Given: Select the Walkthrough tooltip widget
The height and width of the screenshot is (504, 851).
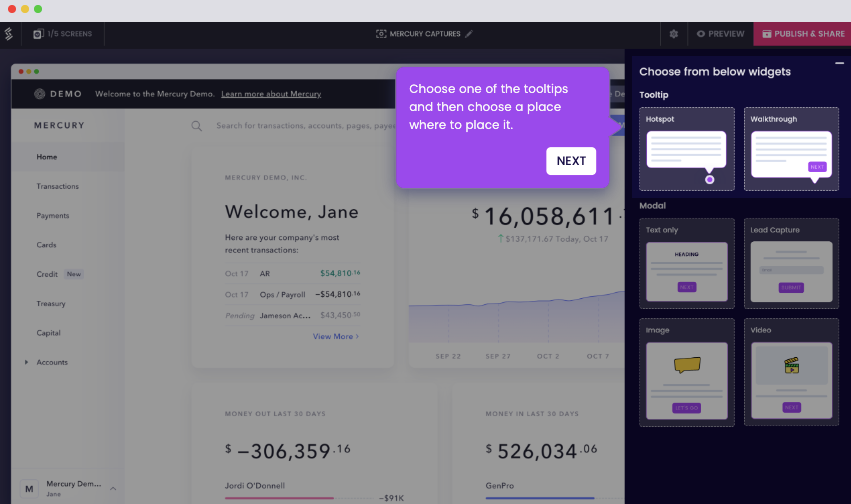Looking at the screenshot, I should click(791, 149).
